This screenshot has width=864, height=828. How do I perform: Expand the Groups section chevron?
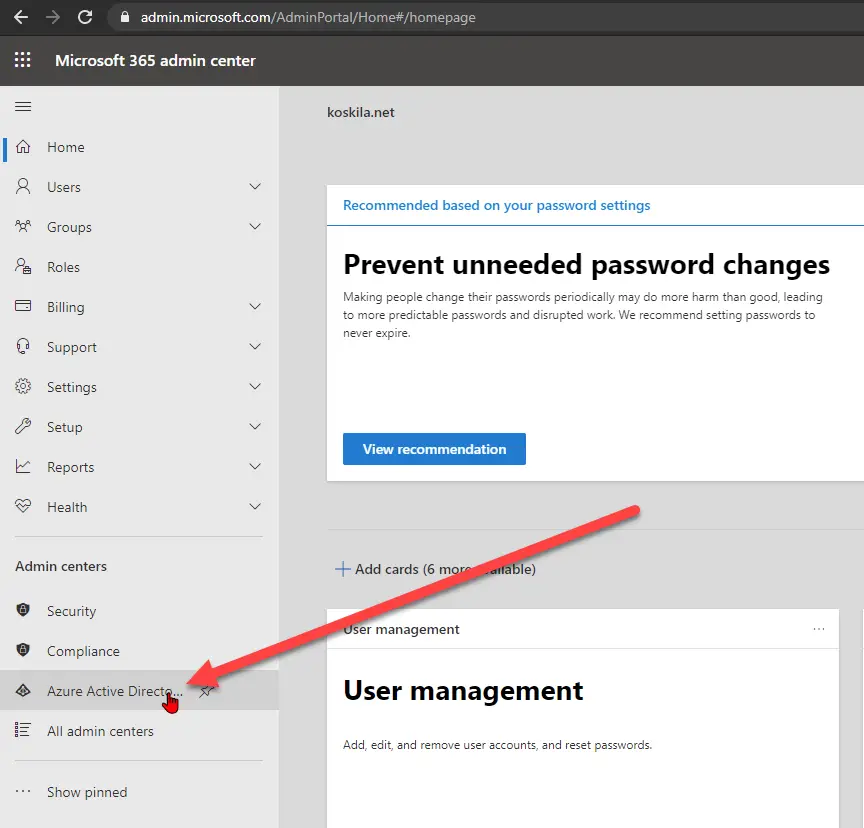coord(255,227)
